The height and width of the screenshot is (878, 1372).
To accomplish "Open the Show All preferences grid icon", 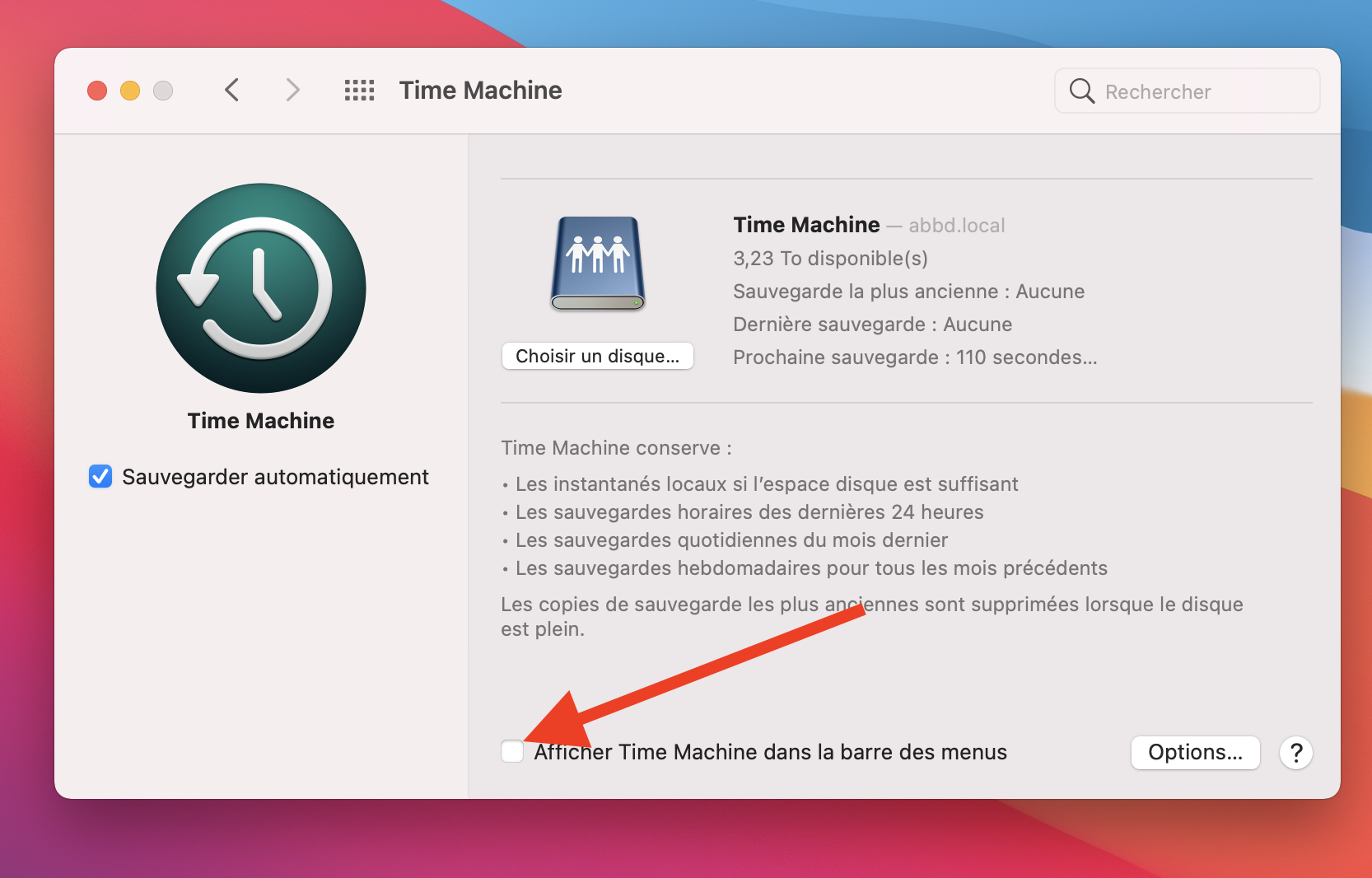I will (359, 91).
